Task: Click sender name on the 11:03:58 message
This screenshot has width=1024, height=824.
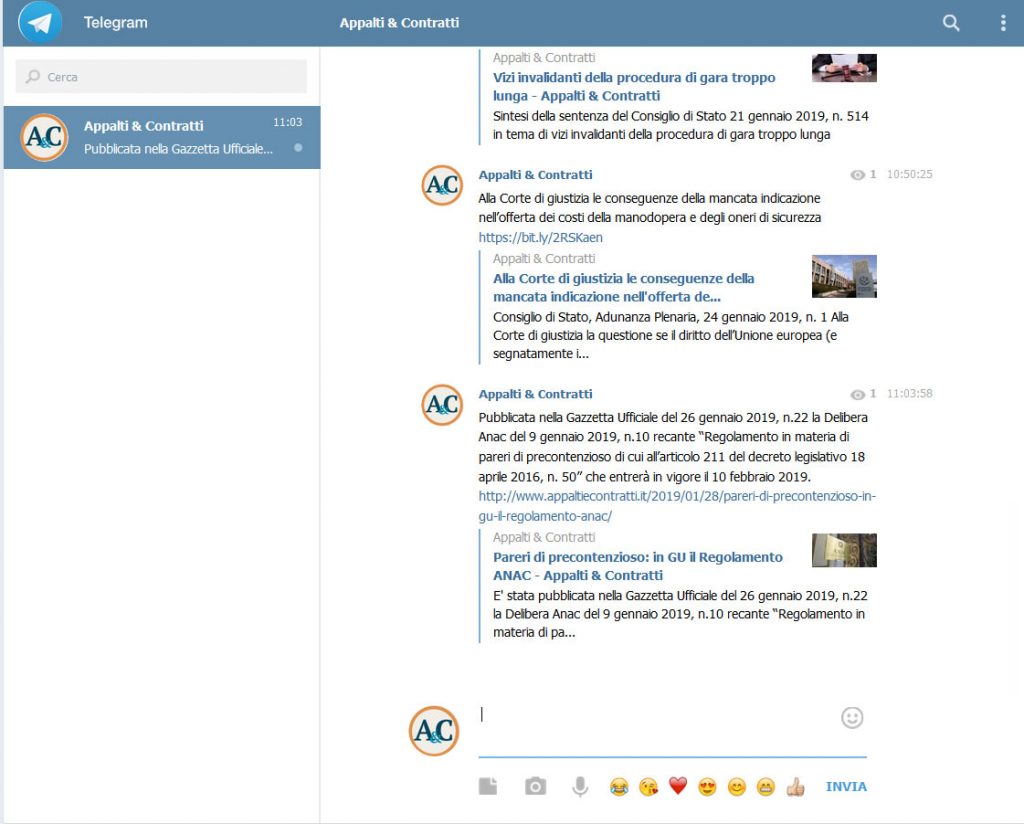Action: [536, 394]
